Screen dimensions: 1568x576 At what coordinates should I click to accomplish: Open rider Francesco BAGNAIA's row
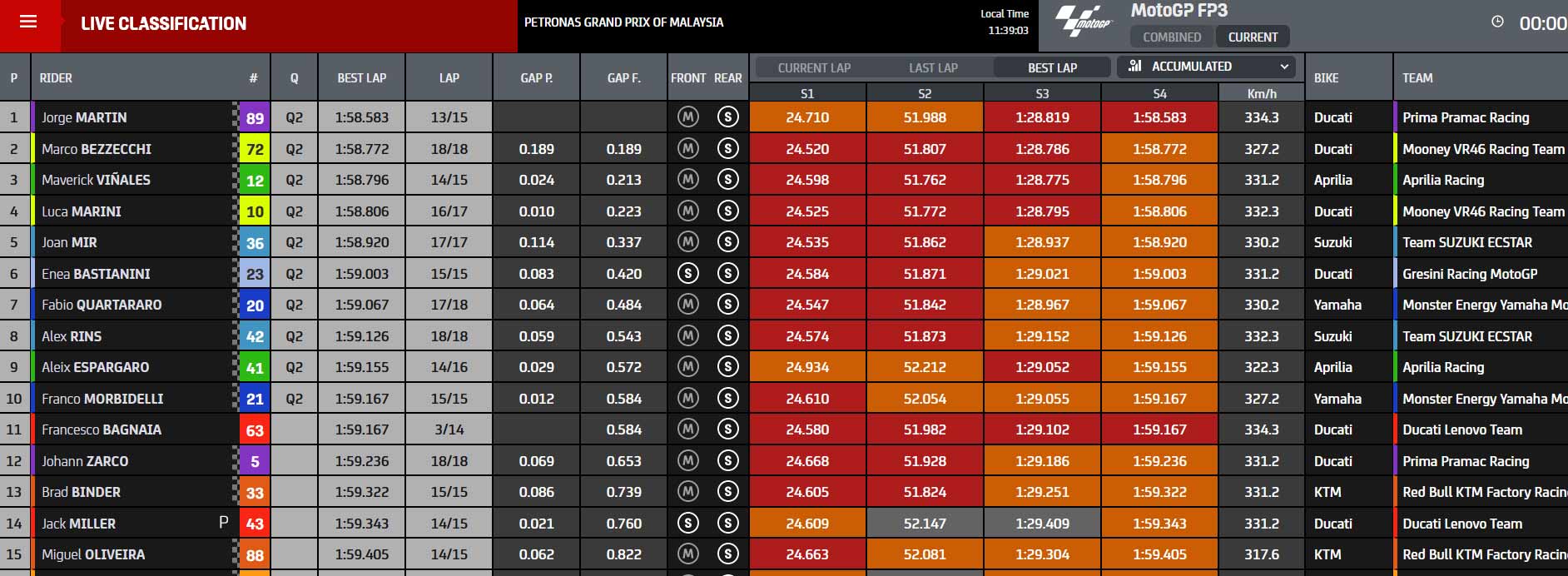(x=784, y=430)
